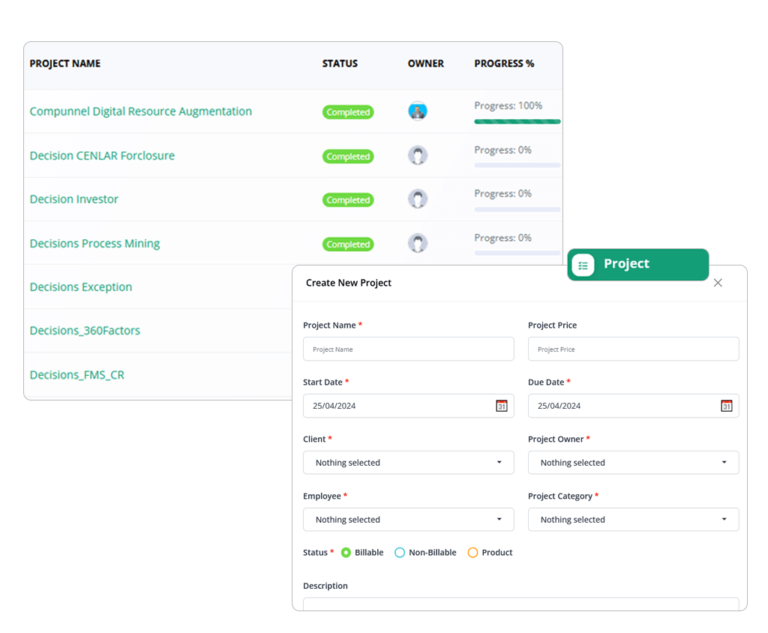Click owner avatar for Decision CENLAR Forclosure
The image size is (768, 633).
417,155
